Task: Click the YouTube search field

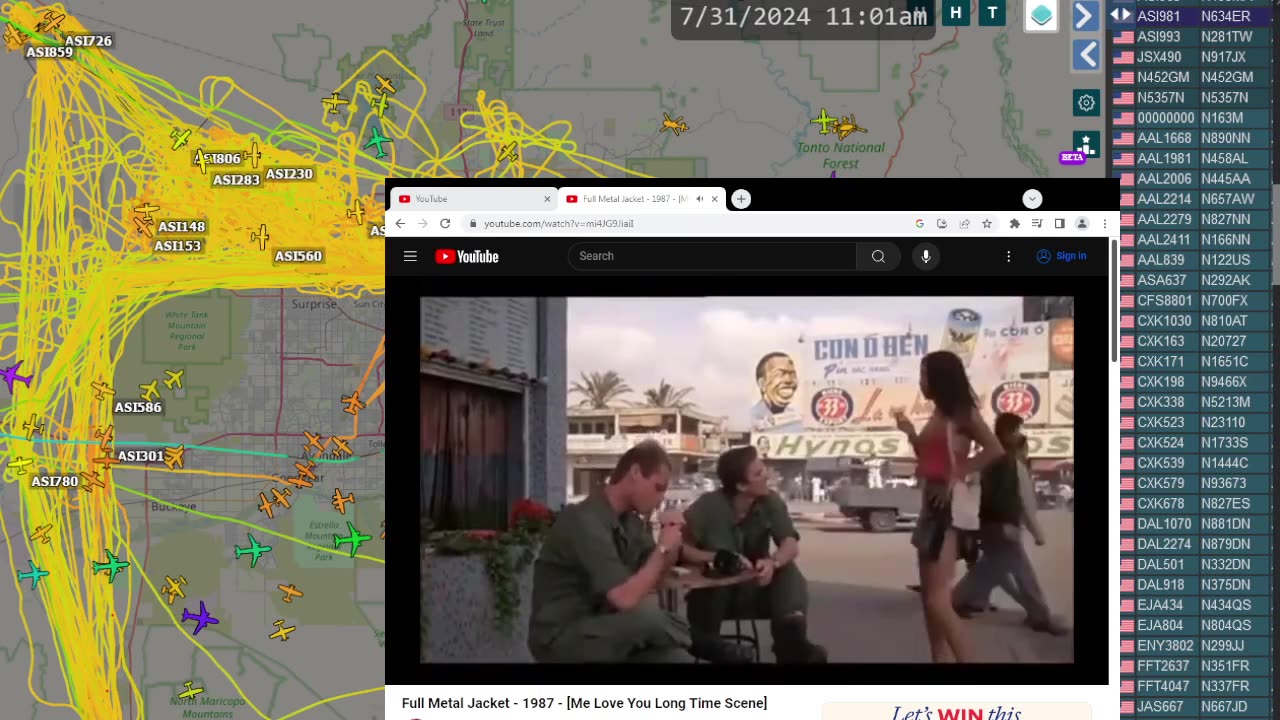Action: coord(712,256)
